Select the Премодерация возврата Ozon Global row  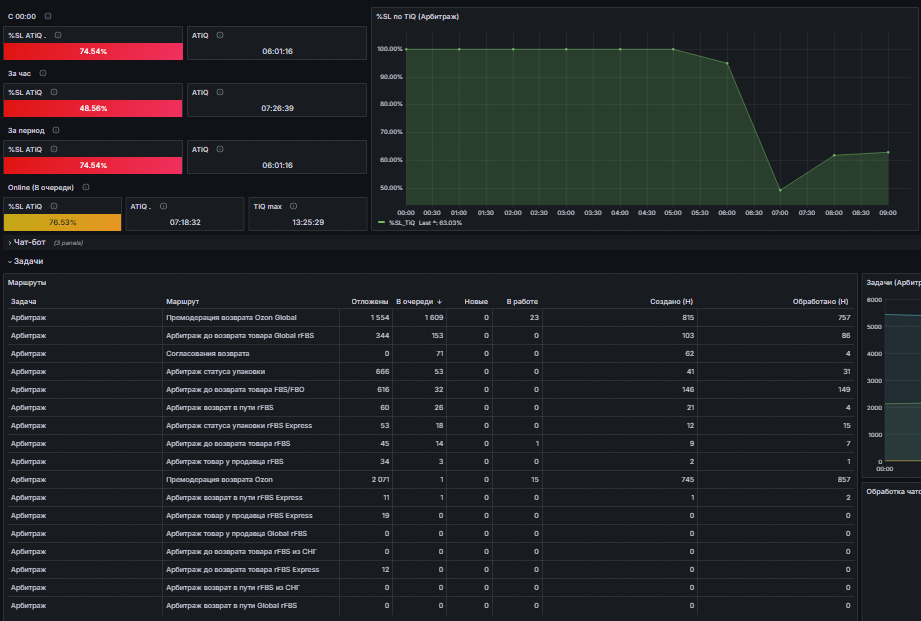(431, 317)
